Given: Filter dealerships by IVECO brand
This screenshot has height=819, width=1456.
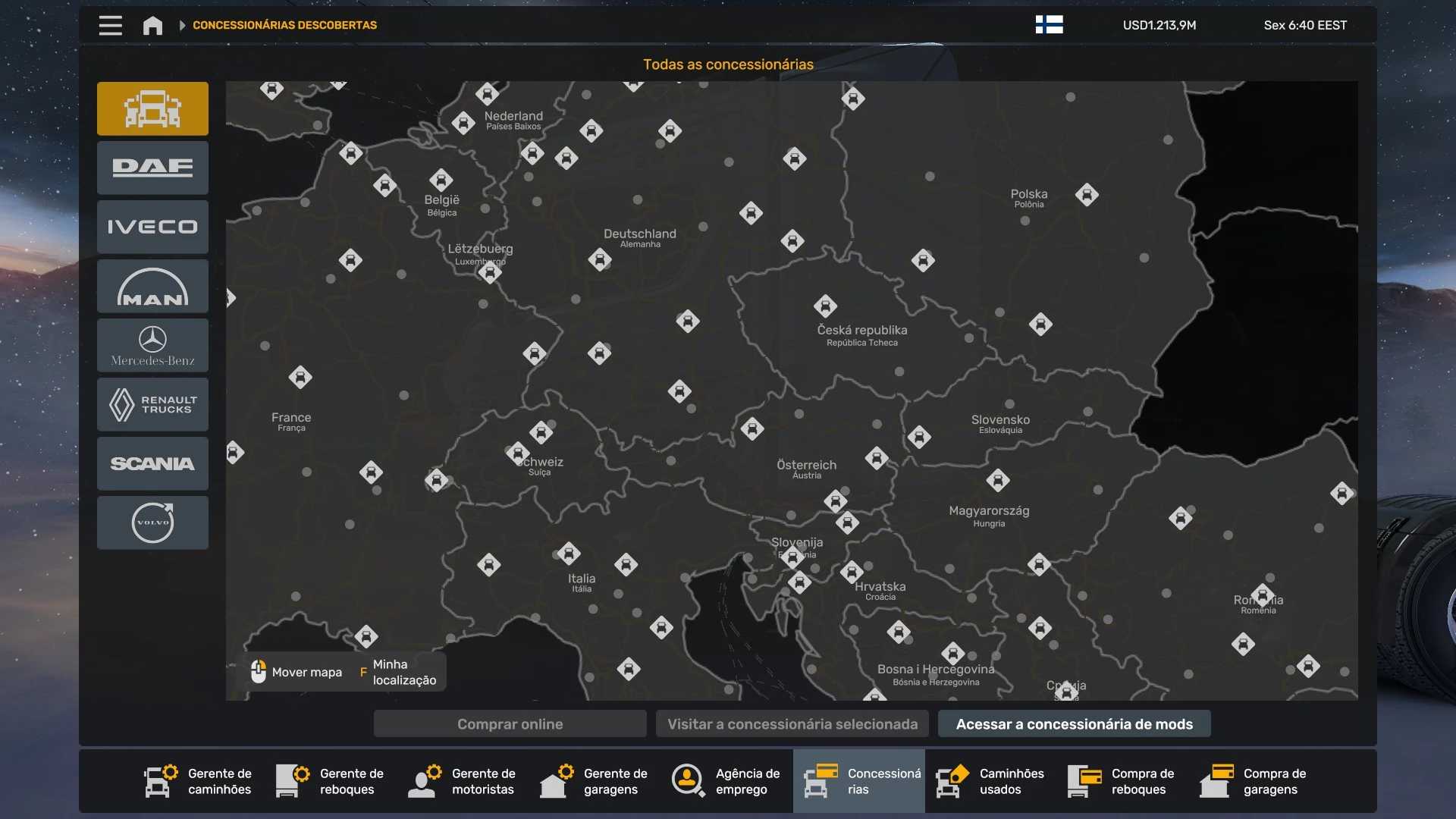Looking at the screenshot, I should point(152,227).
